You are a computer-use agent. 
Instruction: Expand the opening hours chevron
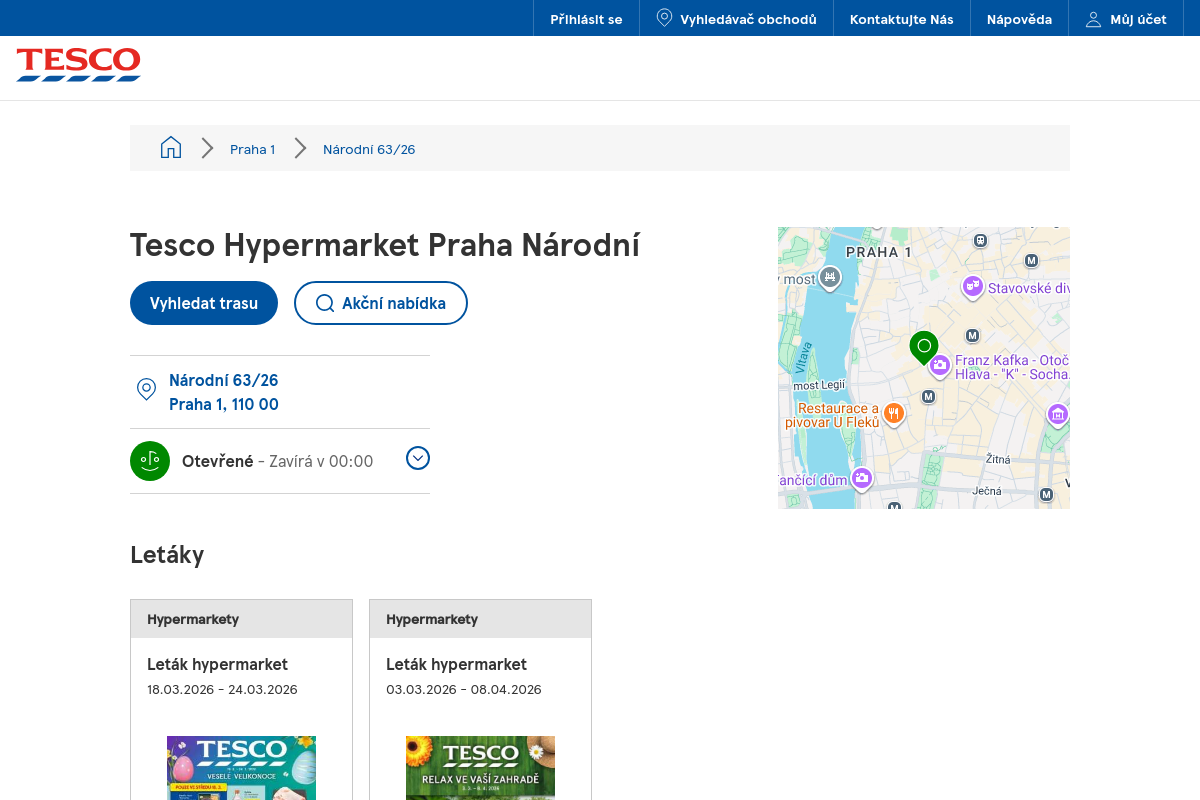[x=418, y=458]
